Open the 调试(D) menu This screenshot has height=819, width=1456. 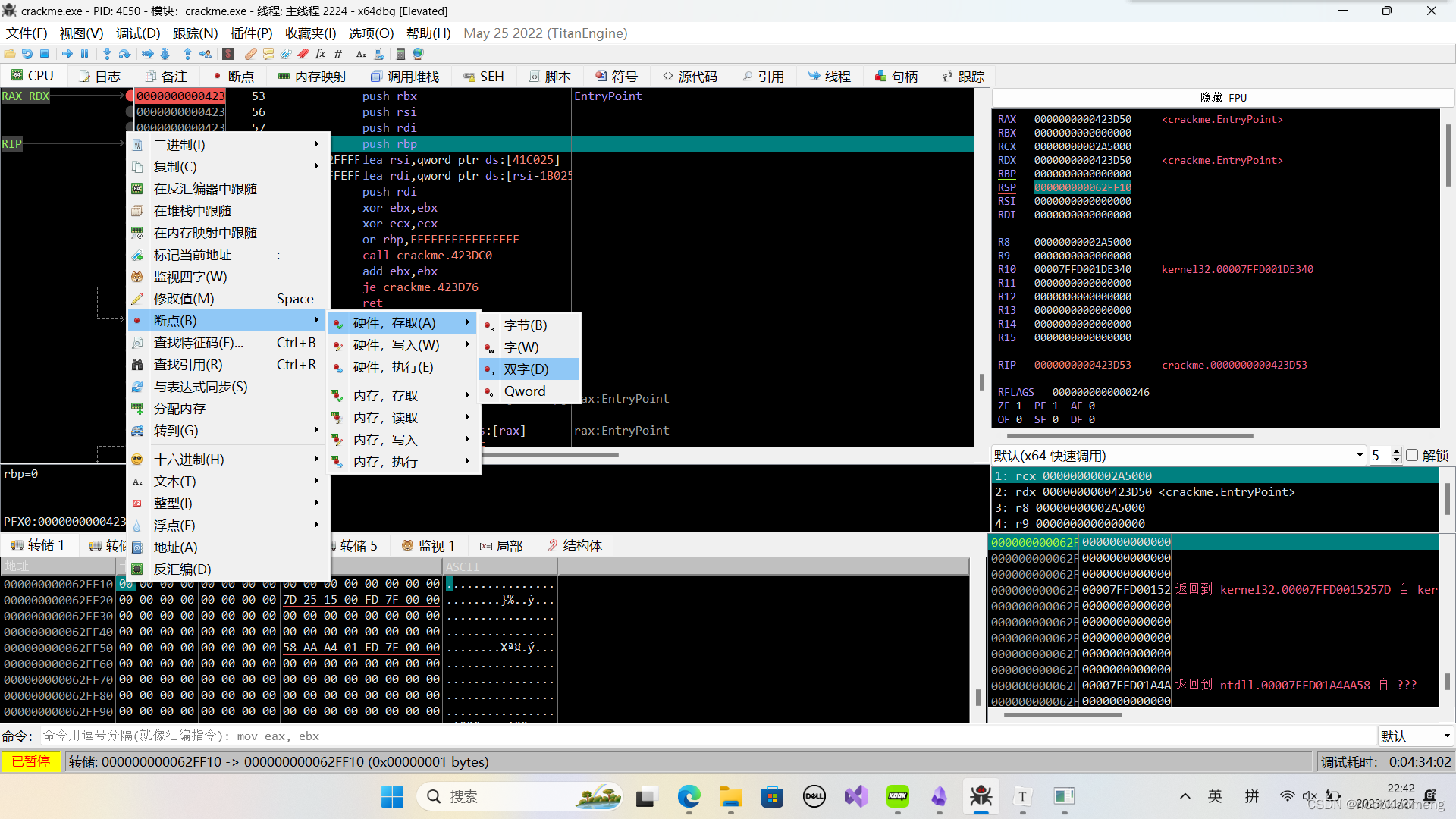coord(136,33)
